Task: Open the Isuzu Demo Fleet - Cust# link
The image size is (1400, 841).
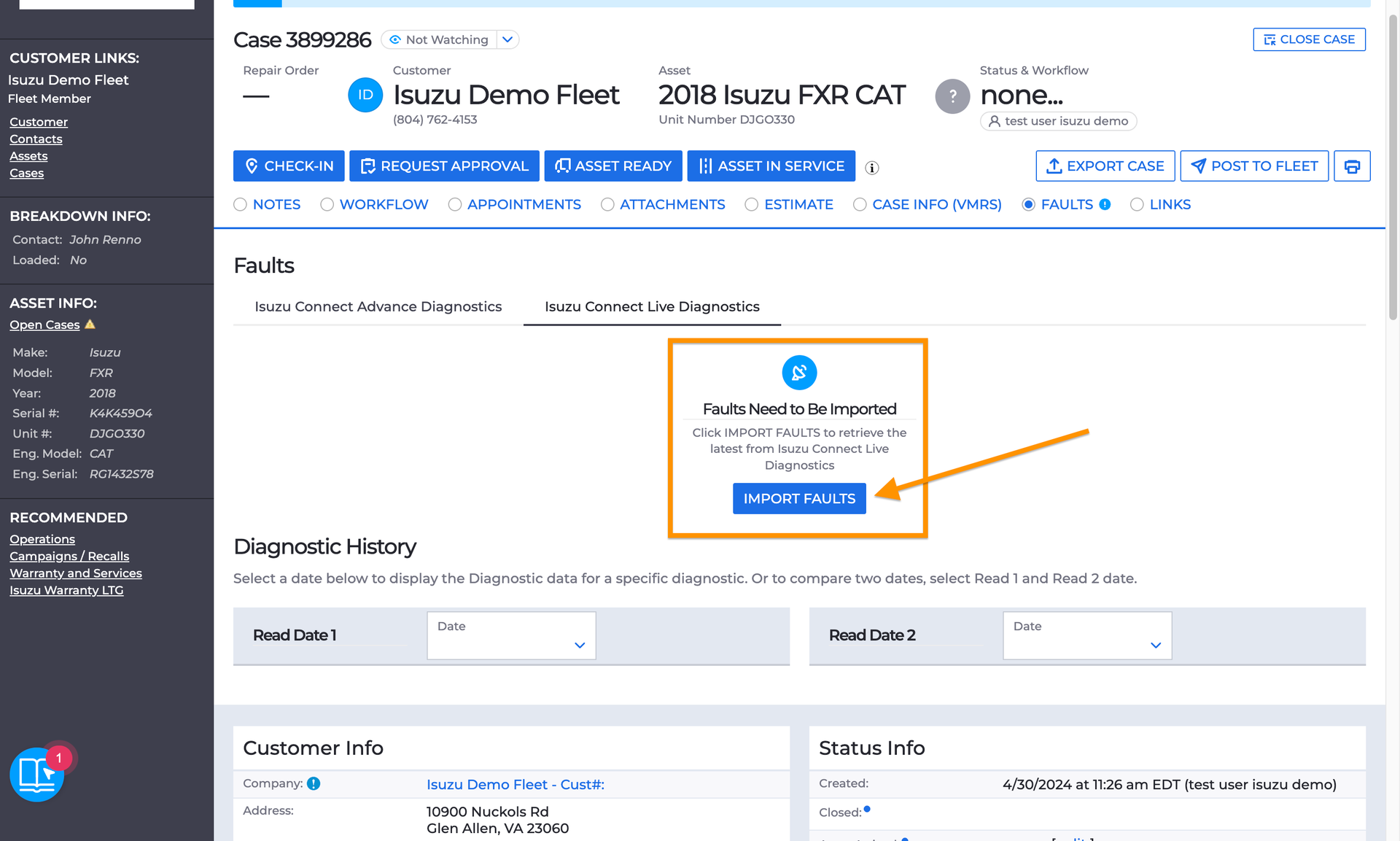Action: click(516, 785)
